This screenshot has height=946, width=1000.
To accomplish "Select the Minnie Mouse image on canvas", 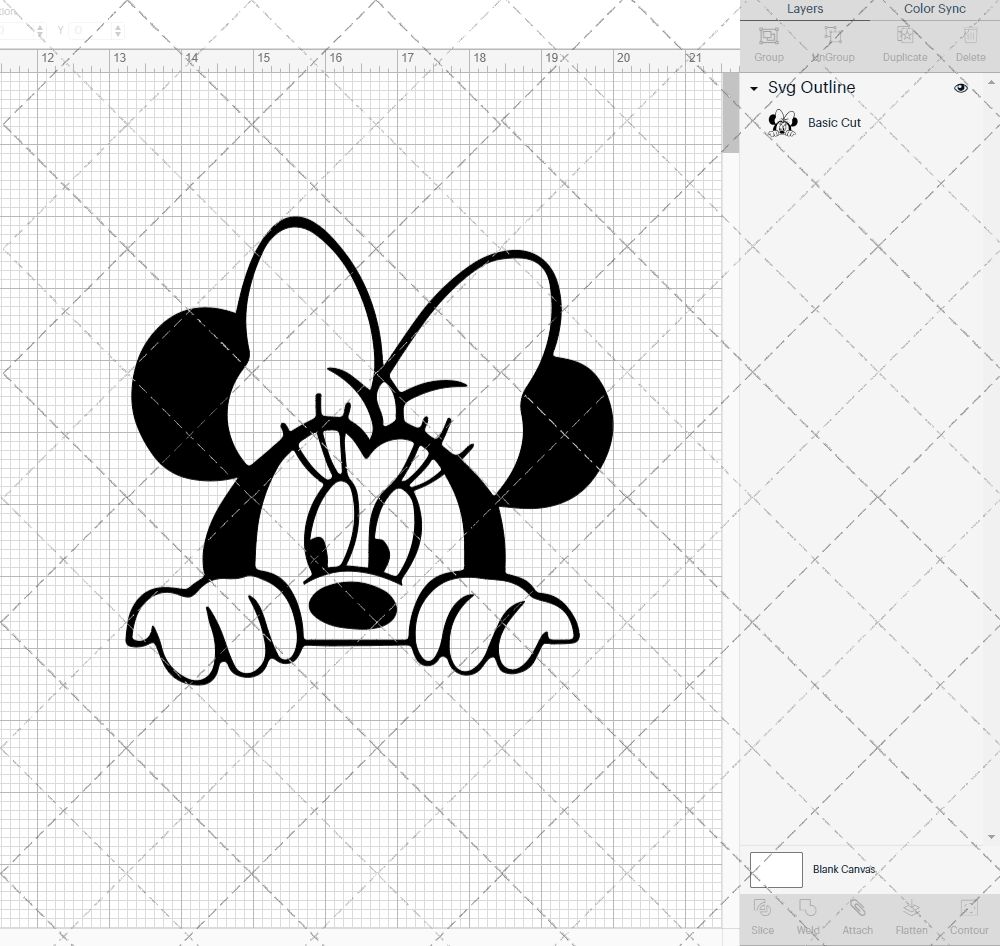I will click(x=369, y=450).
